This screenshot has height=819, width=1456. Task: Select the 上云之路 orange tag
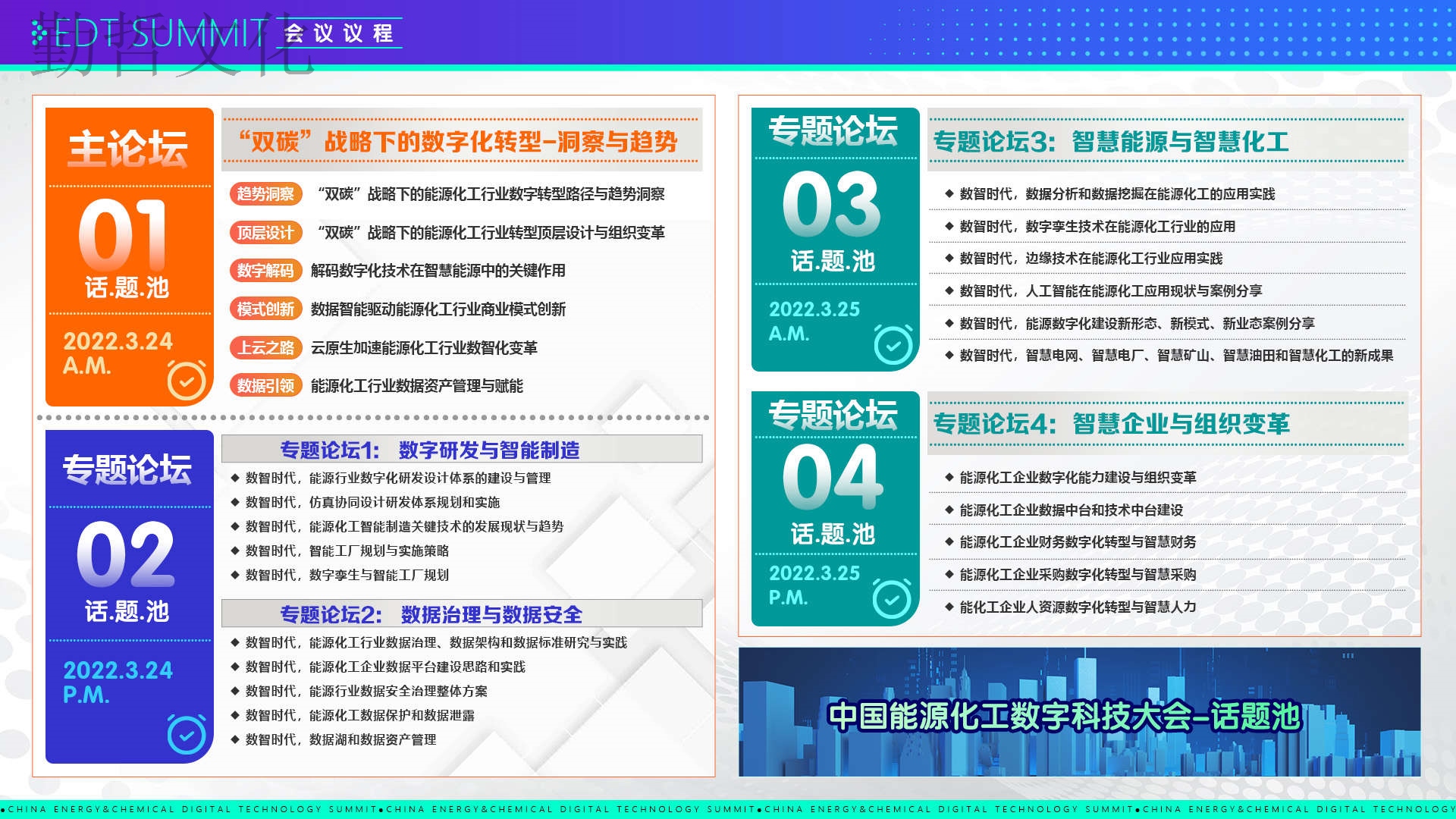265,347
